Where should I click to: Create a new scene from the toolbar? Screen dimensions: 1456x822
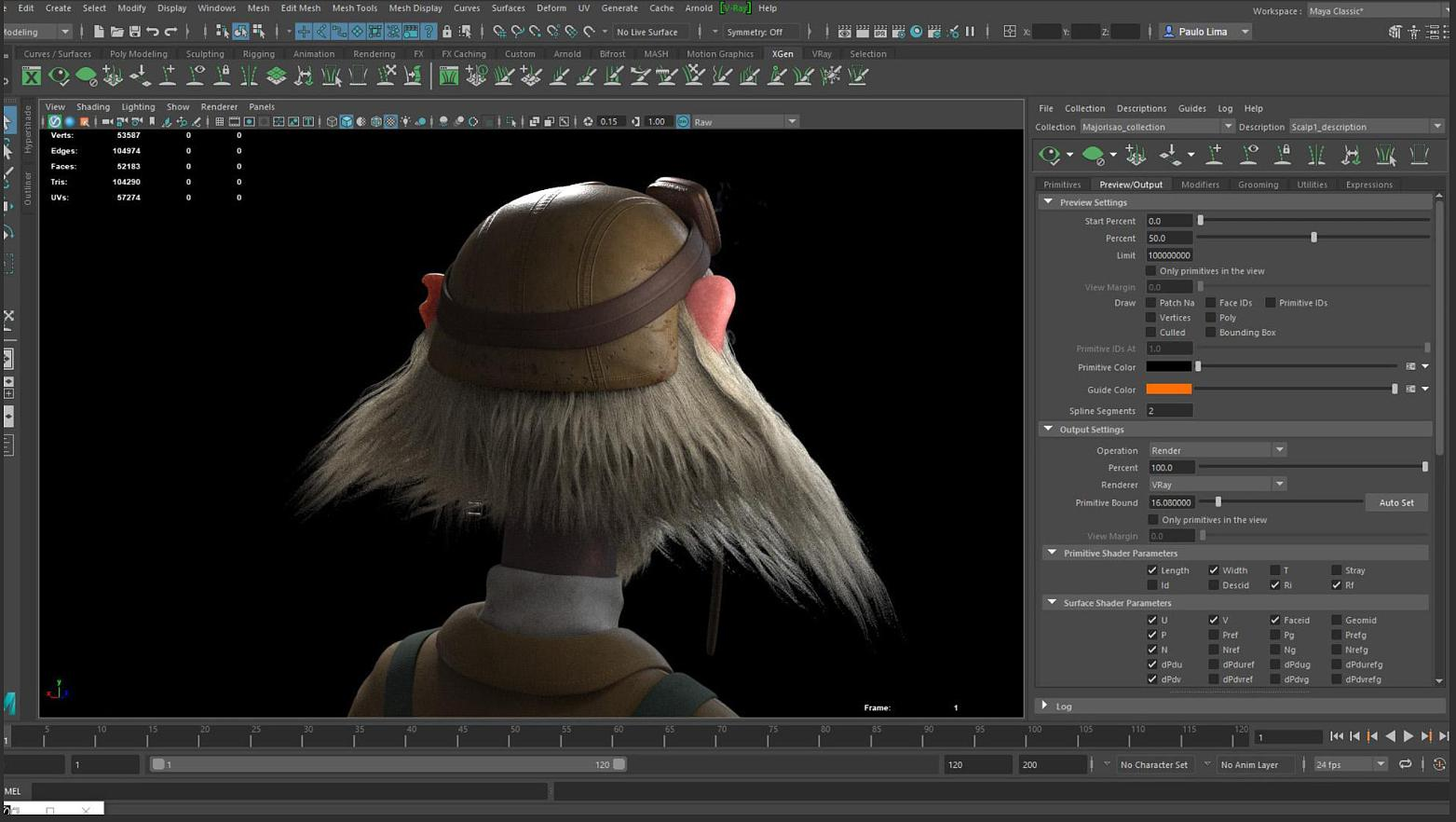99,32
